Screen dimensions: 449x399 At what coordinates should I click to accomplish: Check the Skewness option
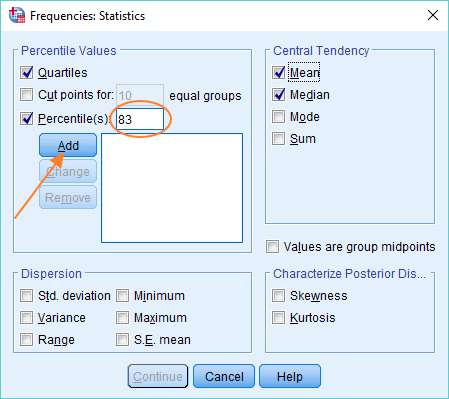pos(278,295)
